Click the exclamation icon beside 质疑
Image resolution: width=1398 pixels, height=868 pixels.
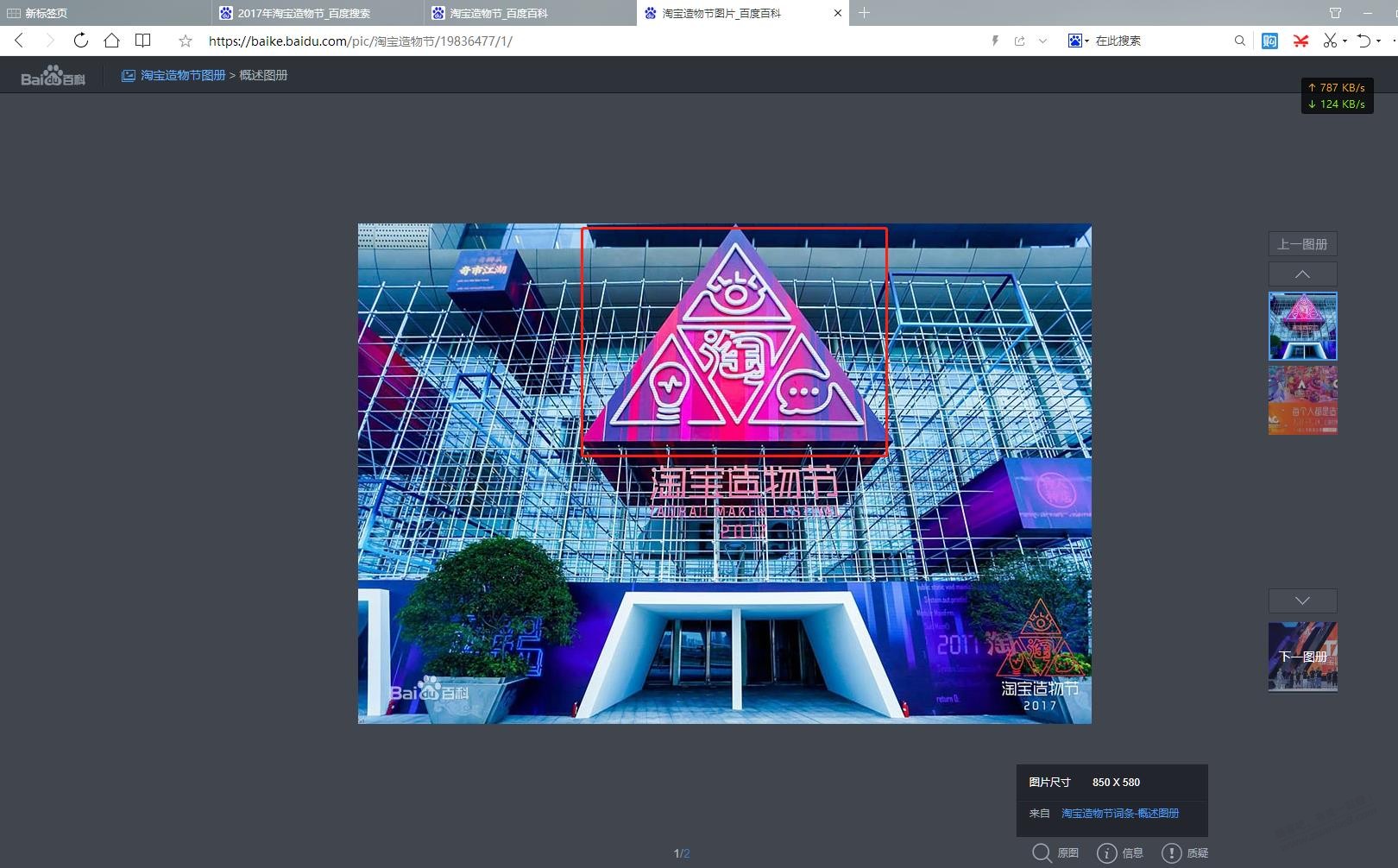1171,852
